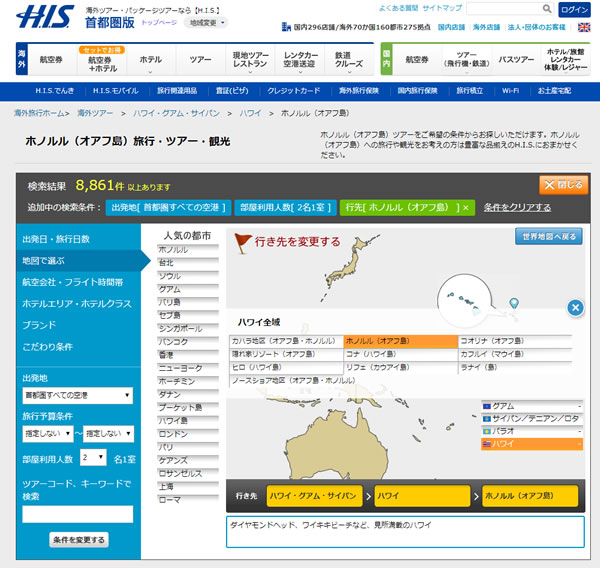Open the 部屋利用人数 number dropdown
The width and height of the screenshot is (600, 568).
click(93, 457)
